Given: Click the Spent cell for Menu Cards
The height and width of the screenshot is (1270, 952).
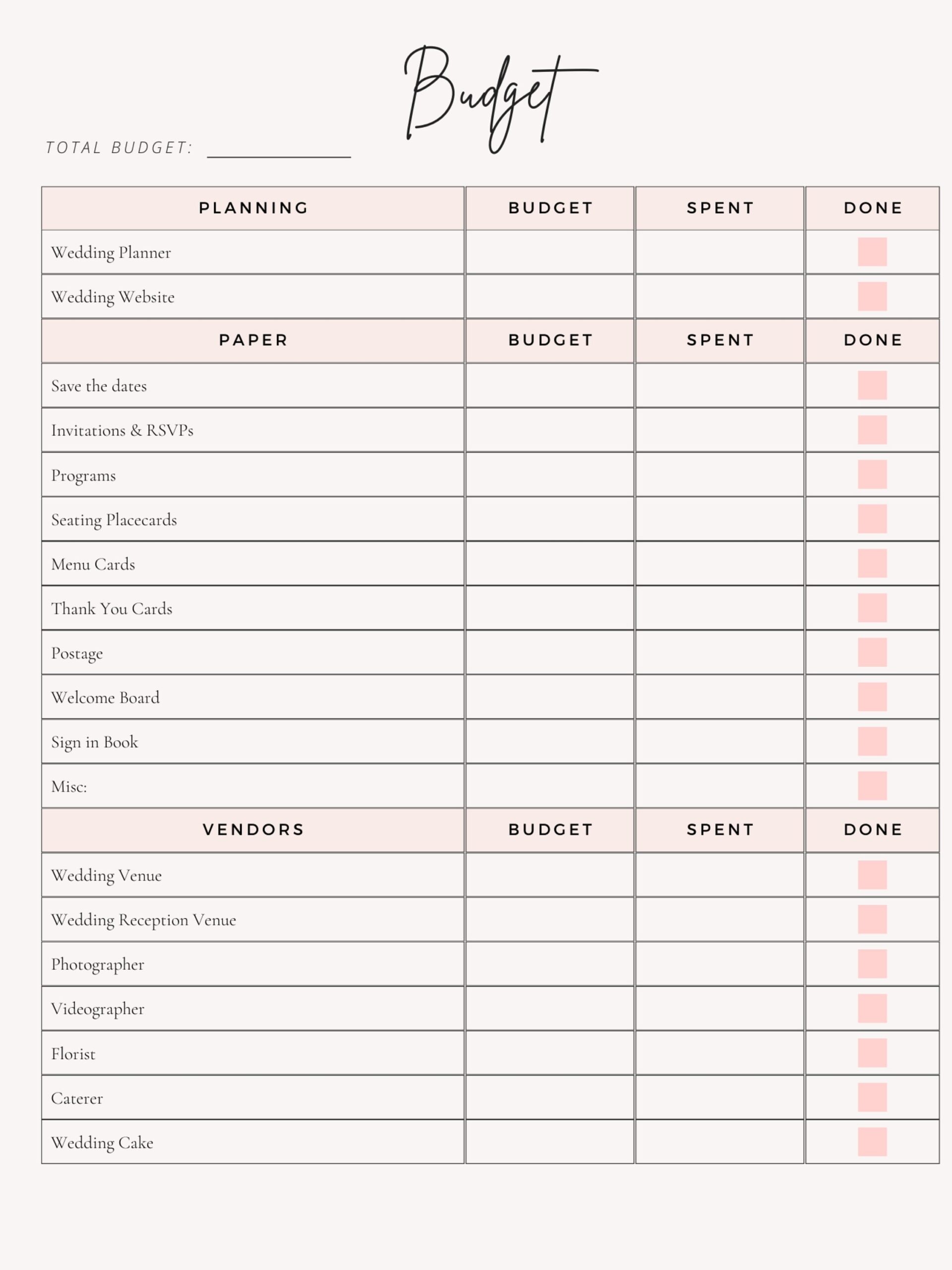Looking at the screenshot, I should tap(719, 564).
